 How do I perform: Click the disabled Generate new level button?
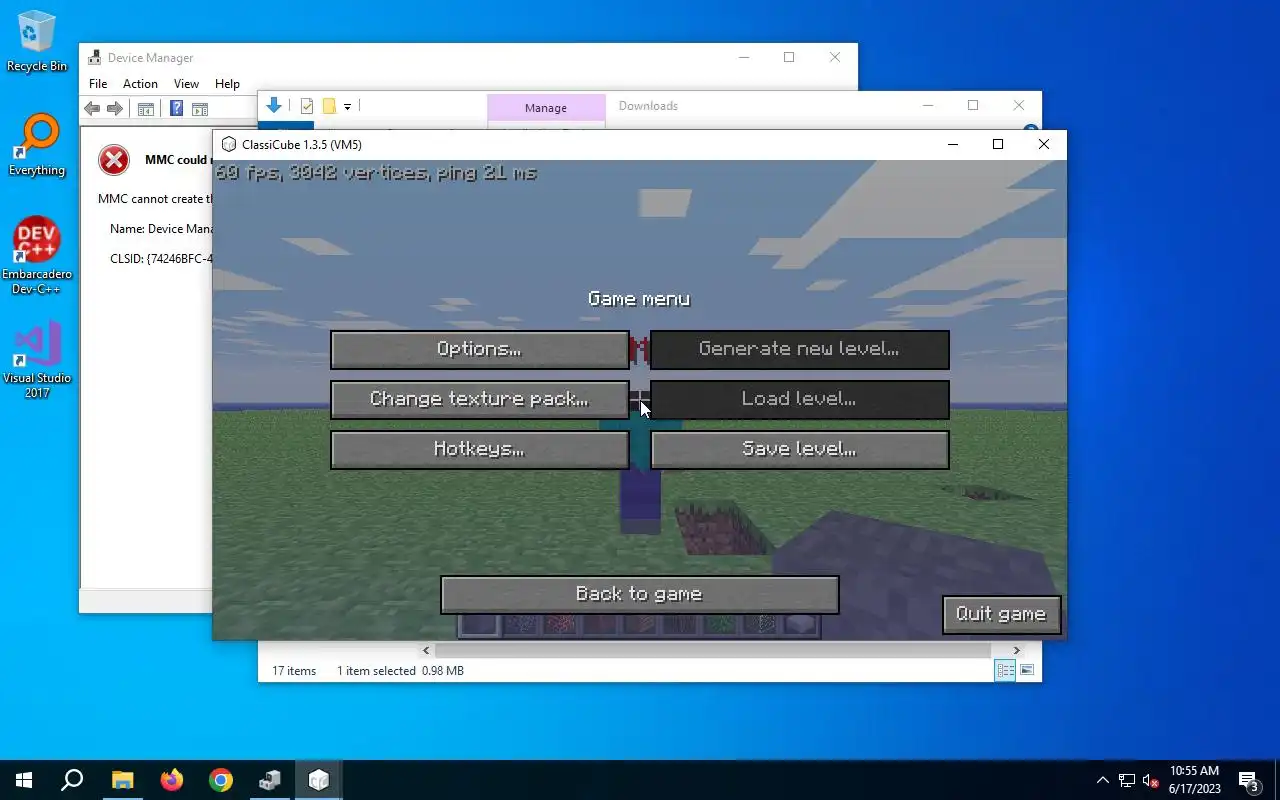(799, 349)
